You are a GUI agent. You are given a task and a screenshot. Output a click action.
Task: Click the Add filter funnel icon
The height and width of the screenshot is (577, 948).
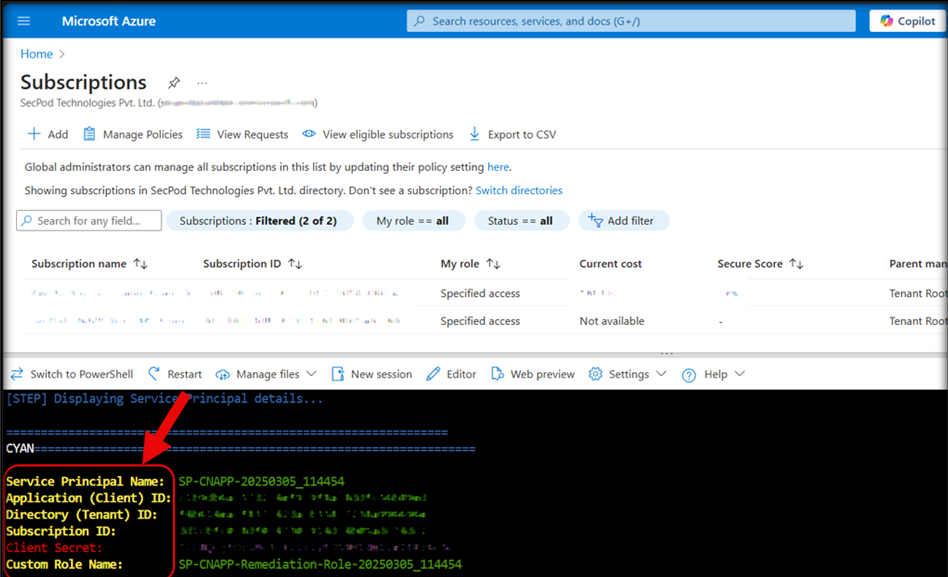click(x=596, y=221)
